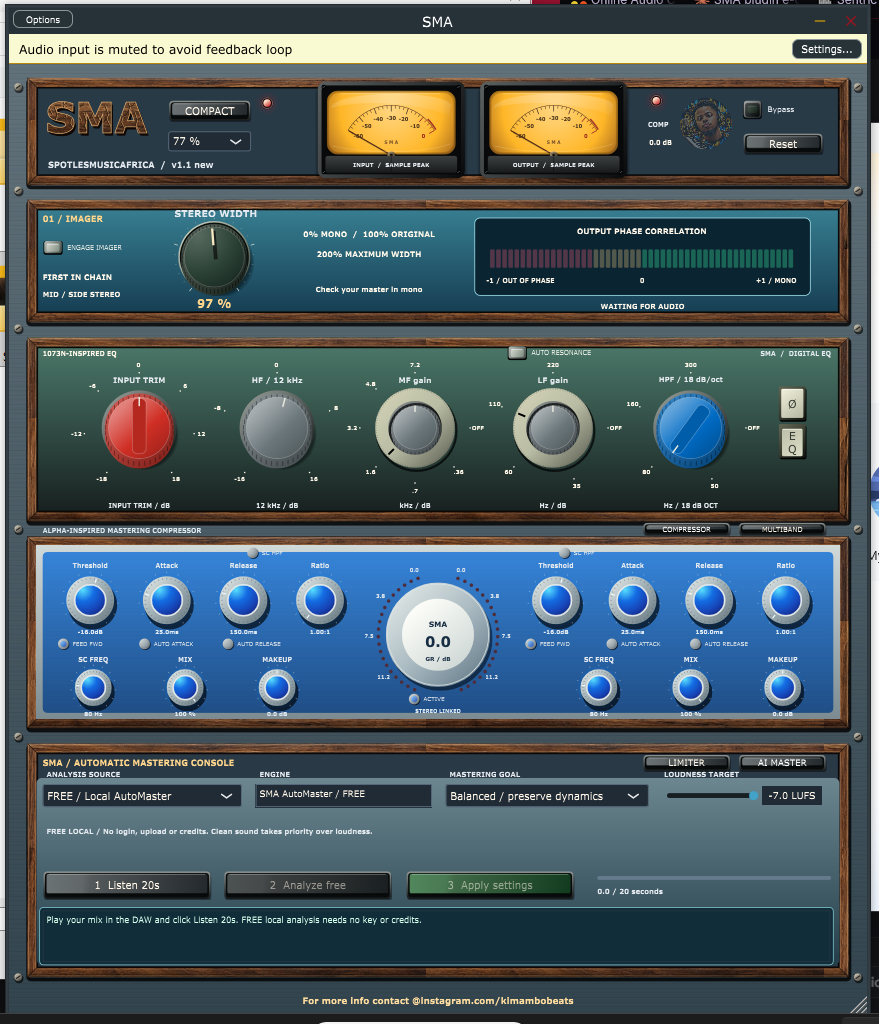This screenshot has width=879, height=1024.
Task: Toggle the Bypass checkbox
Action: click(x=752, y=109)
